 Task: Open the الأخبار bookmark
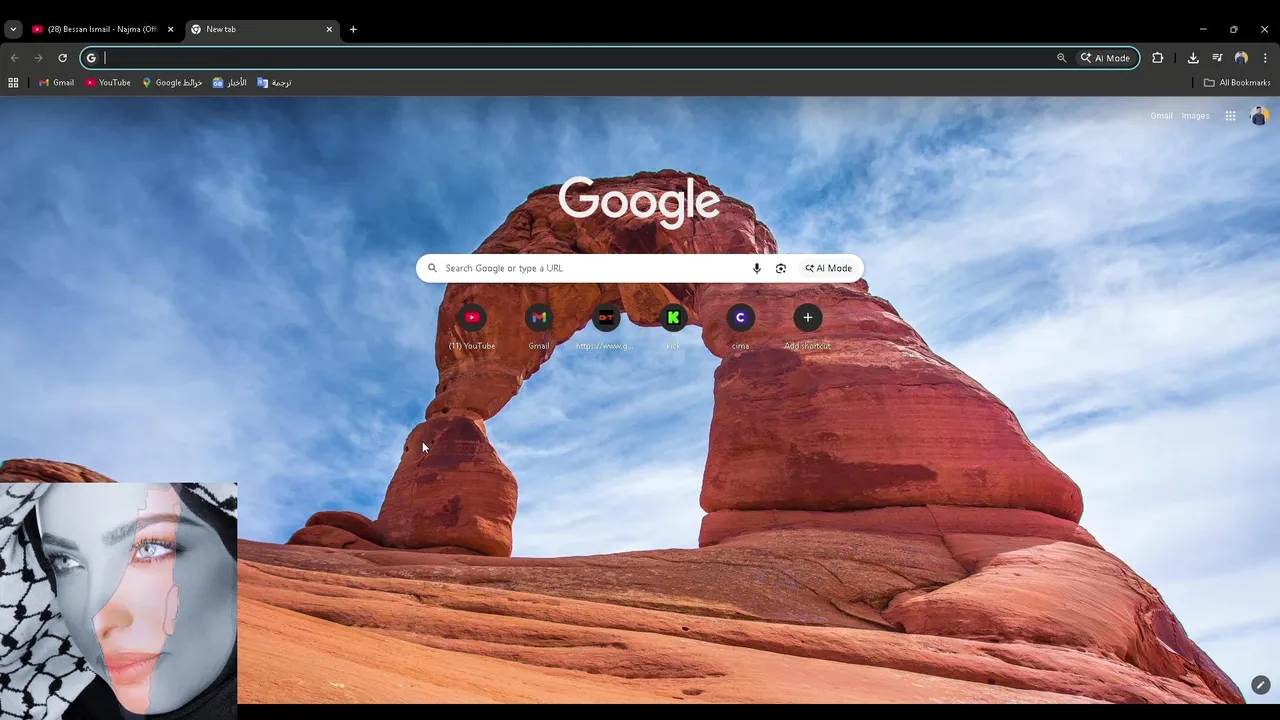click(229, 83)
